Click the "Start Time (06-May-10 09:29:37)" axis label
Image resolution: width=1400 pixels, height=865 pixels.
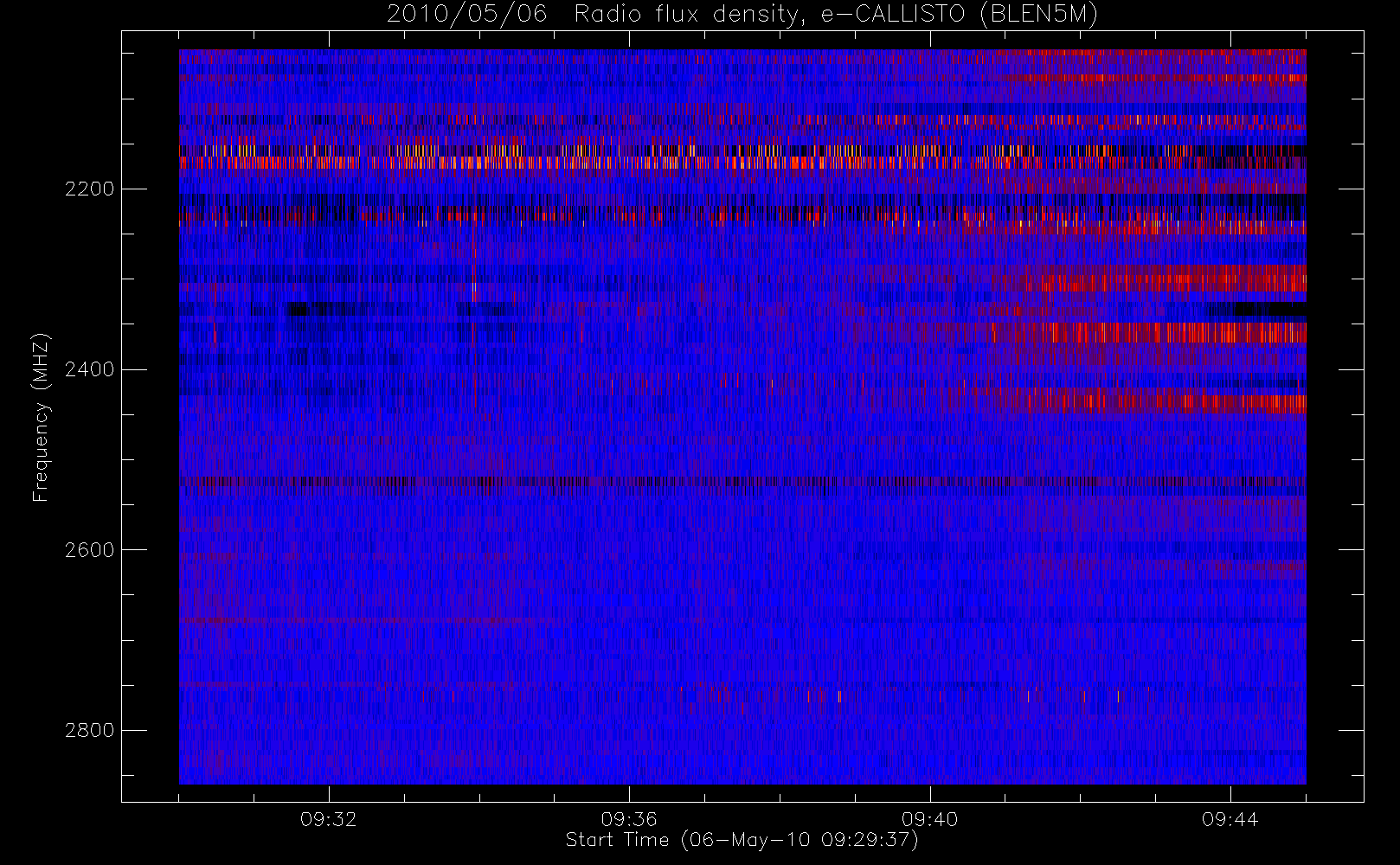click(x=742, y=840)
